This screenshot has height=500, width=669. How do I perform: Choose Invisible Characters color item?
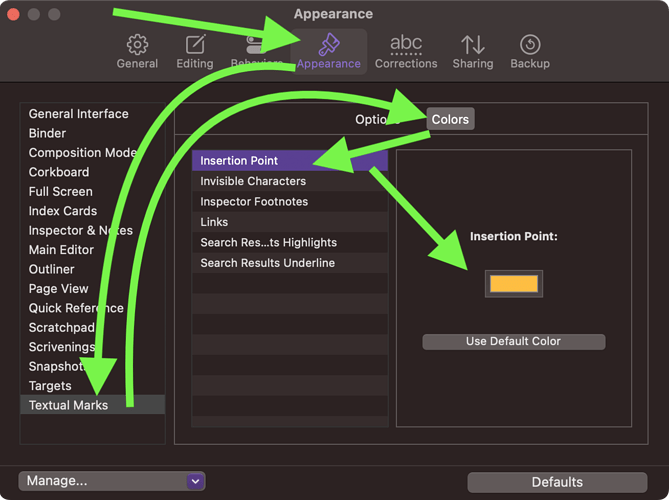[290, 181]
